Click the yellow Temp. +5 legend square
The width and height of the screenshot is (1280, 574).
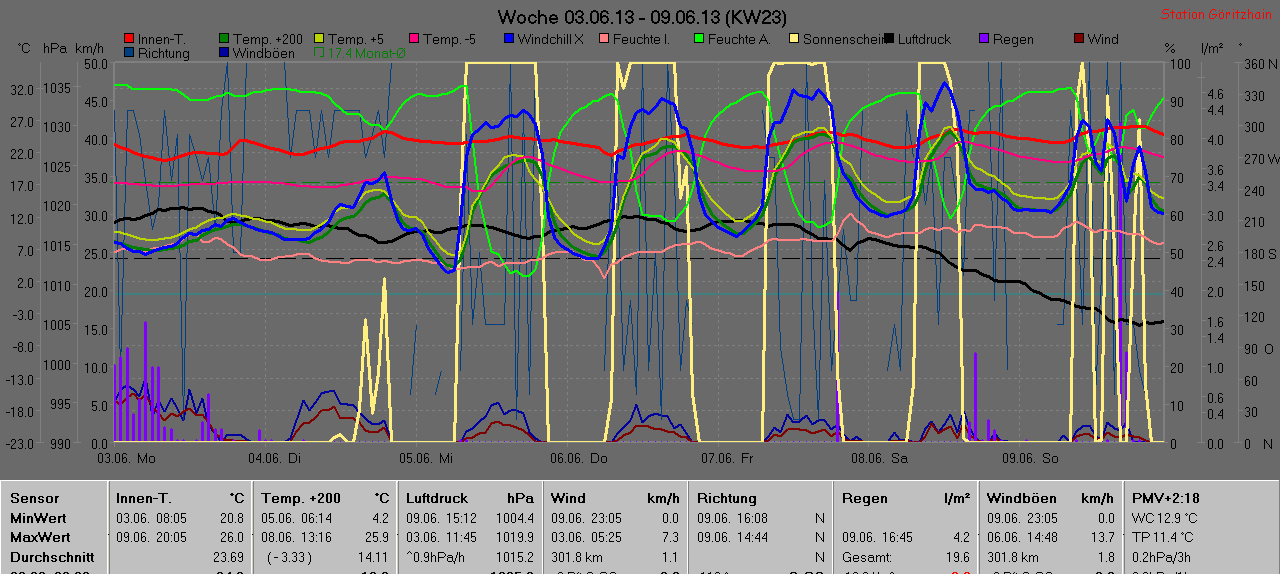click(x=320, y=39)
